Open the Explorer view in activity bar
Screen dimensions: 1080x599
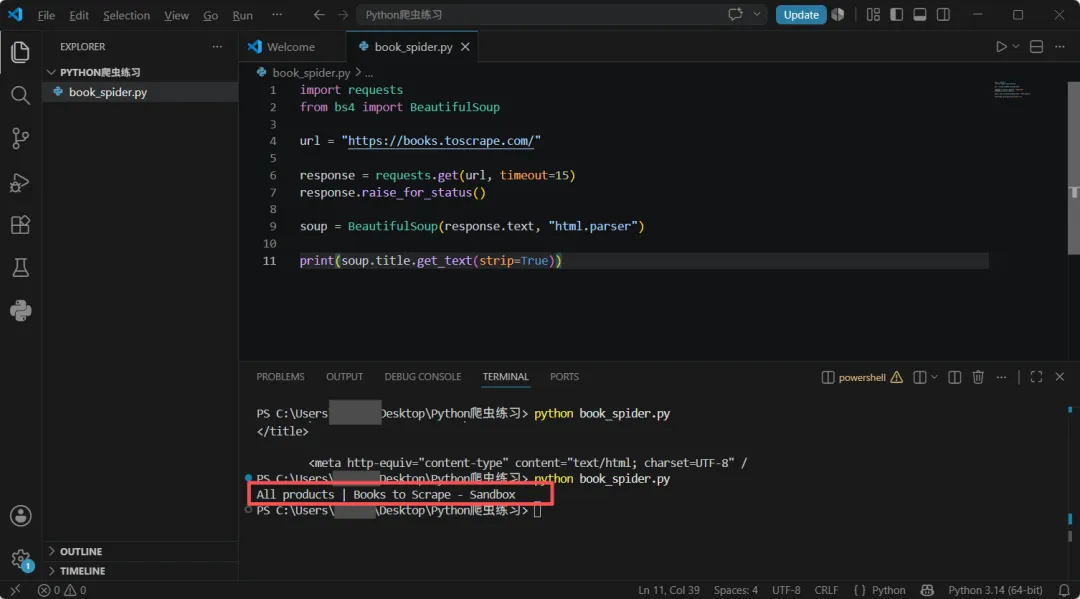[x=20, y=52]
